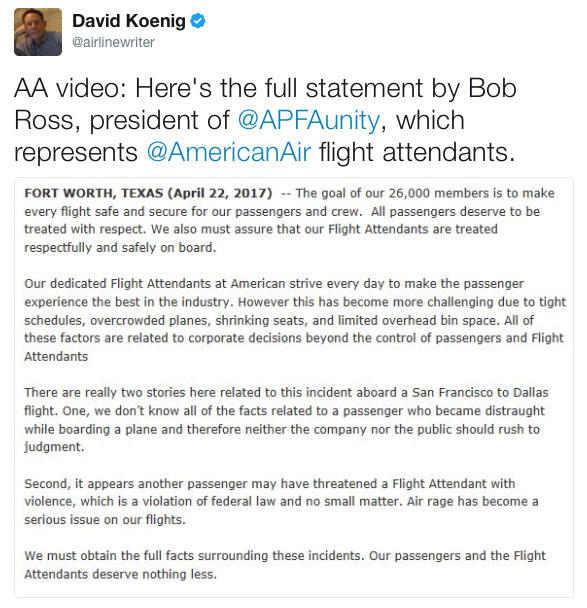Open David Koenig's profile photo
The width and height of the screenshot is (587, 608).
[38, 32]
